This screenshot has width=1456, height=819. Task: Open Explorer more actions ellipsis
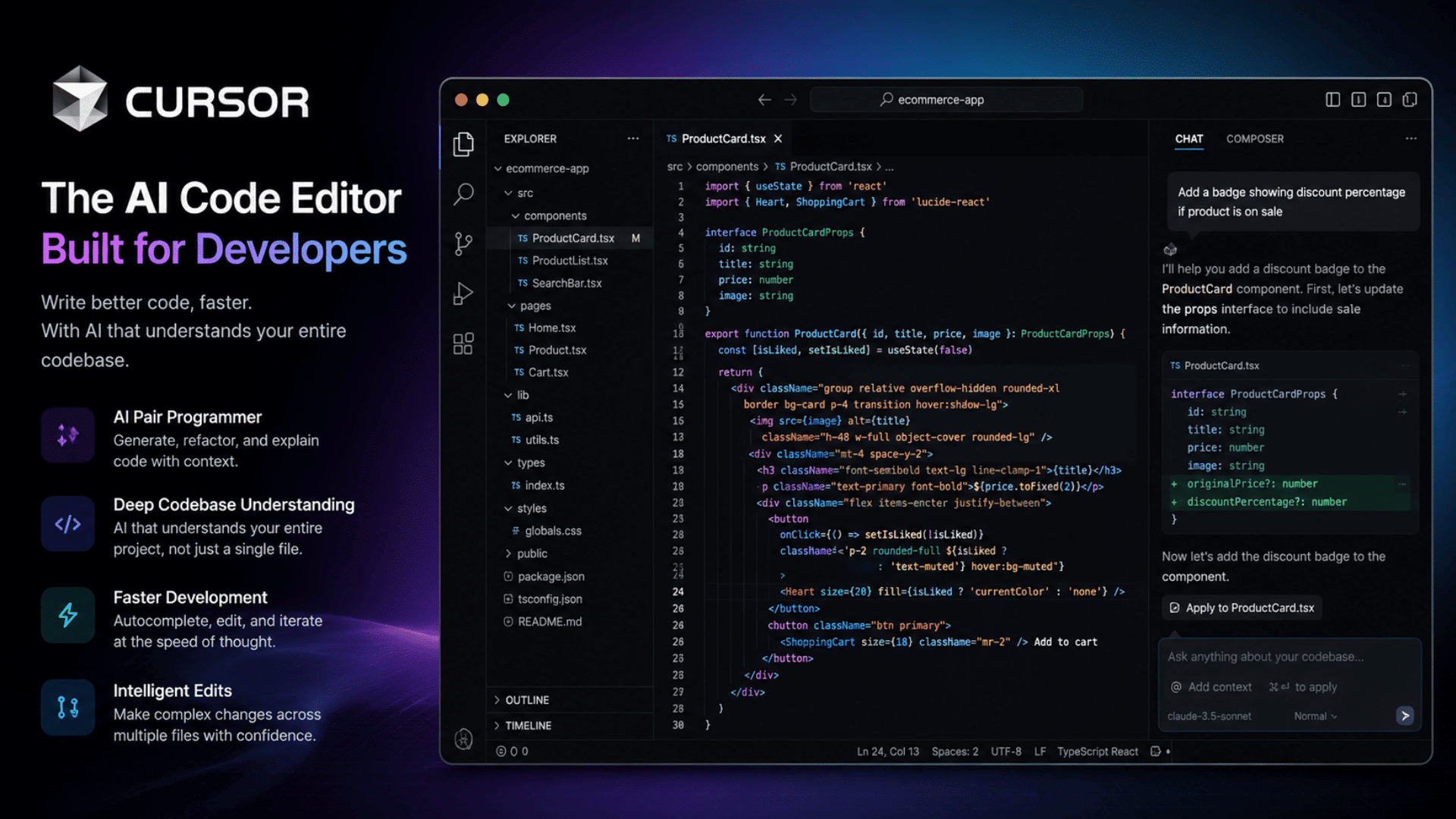click(x=633, y=139)
